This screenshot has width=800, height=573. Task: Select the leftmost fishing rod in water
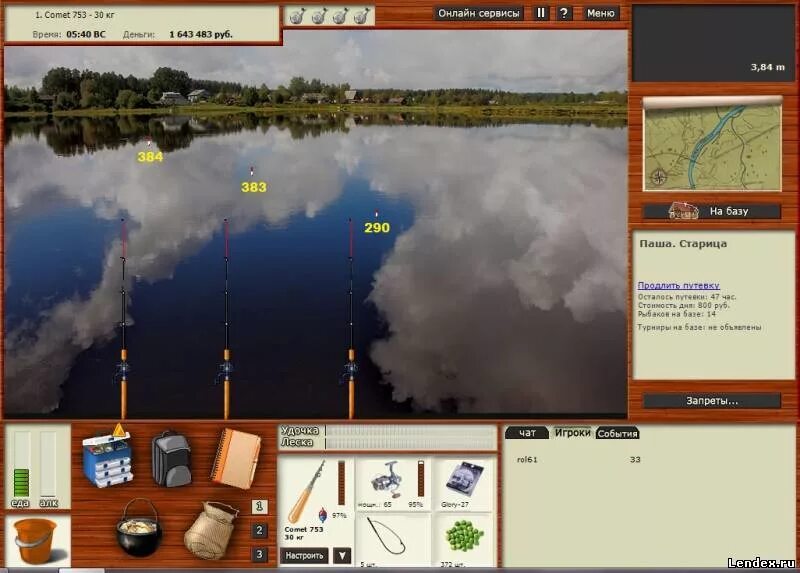(123, 319)
